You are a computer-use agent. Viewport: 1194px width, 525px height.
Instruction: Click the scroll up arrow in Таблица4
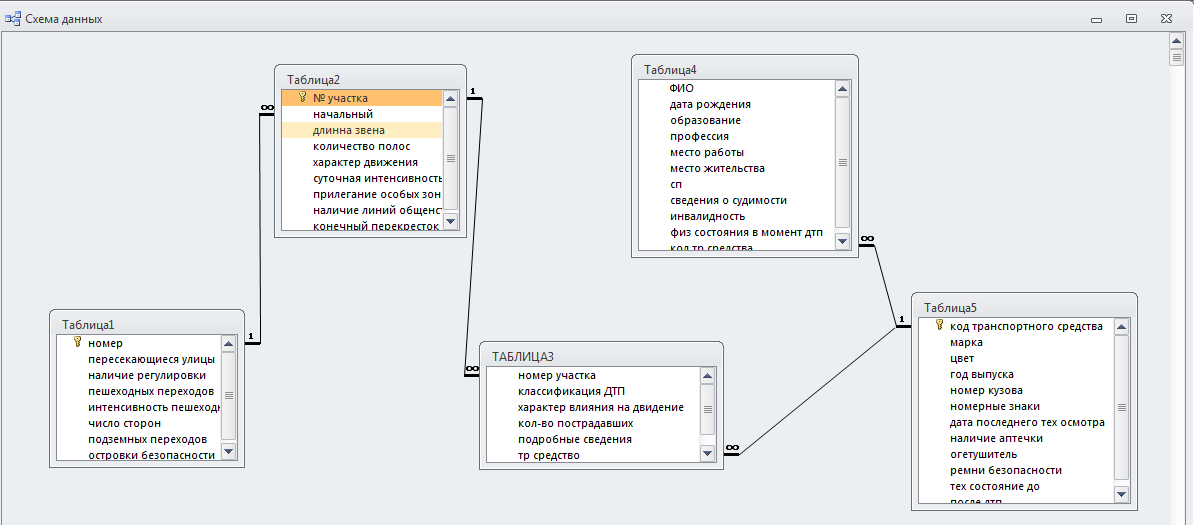(842, 88)
